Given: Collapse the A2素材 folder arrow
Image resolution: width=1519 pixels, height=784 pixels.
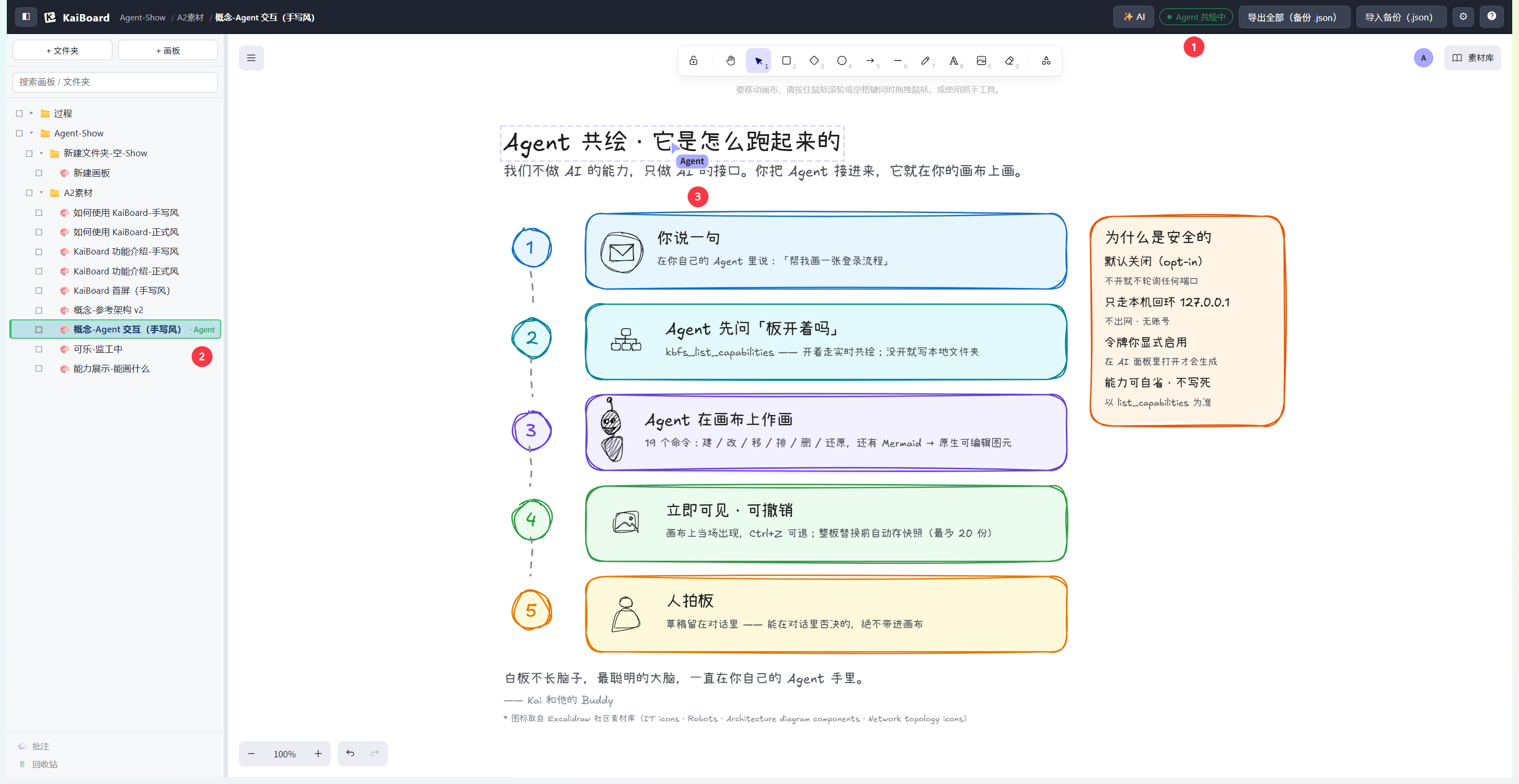Looking at the screenshot, I should (x=41, y=193).
